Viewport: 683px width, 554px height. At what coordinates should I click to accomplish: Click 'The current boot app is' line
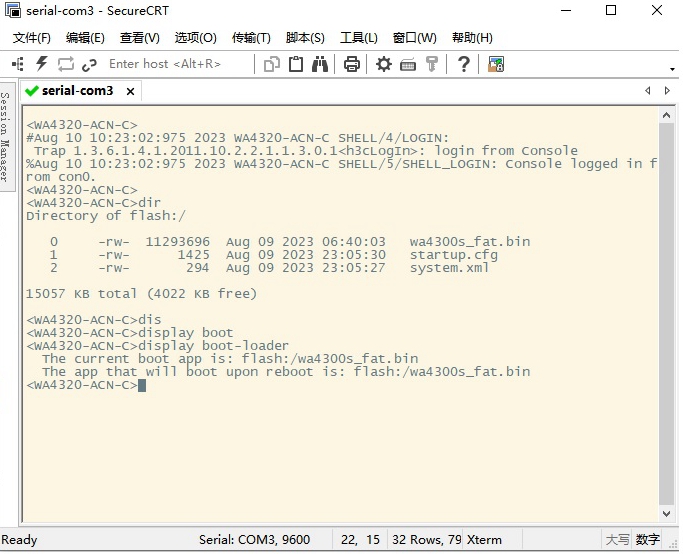coord(230,359)
